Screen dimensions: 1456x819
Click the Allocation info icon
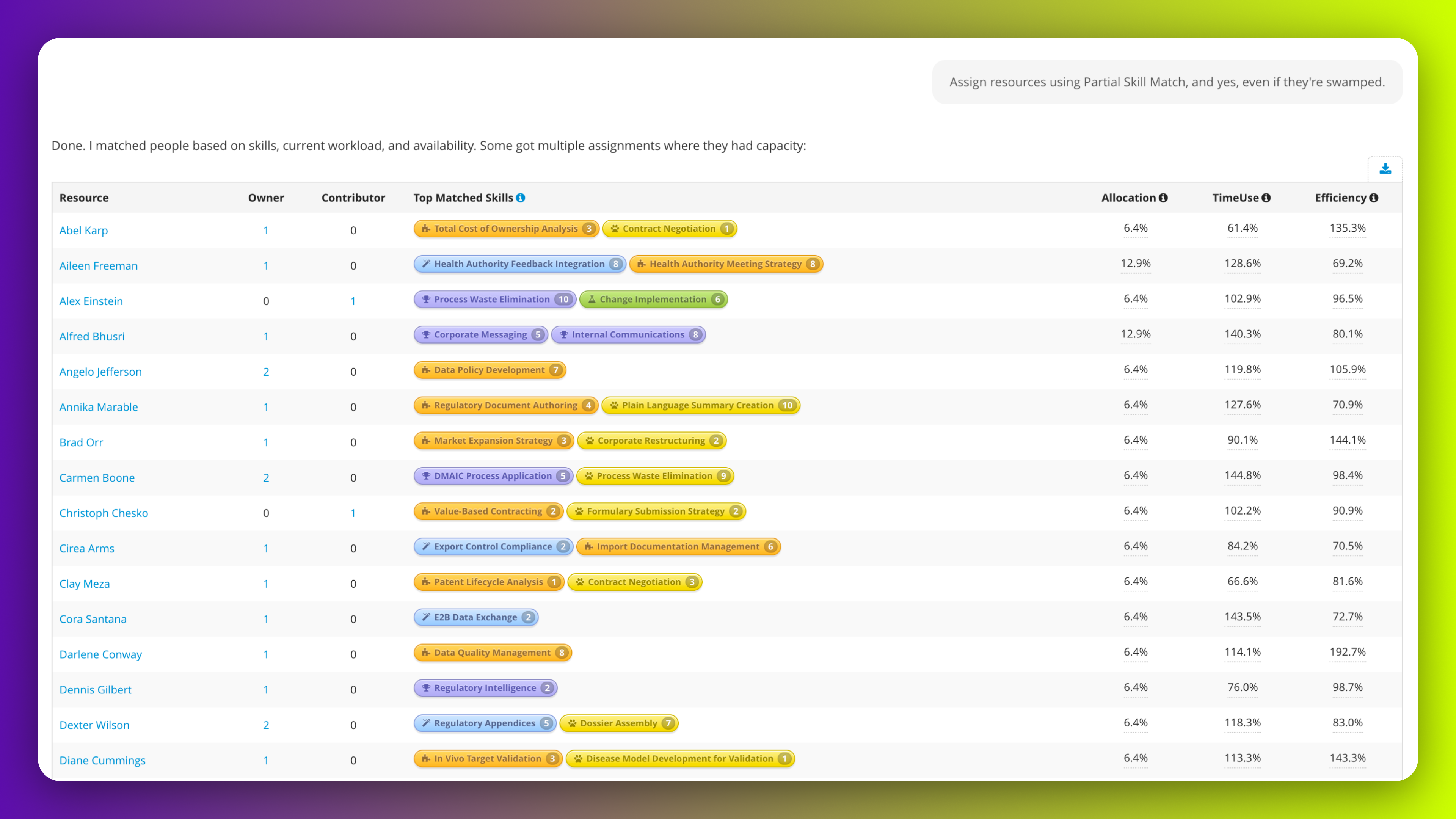tap(1163, 198)
